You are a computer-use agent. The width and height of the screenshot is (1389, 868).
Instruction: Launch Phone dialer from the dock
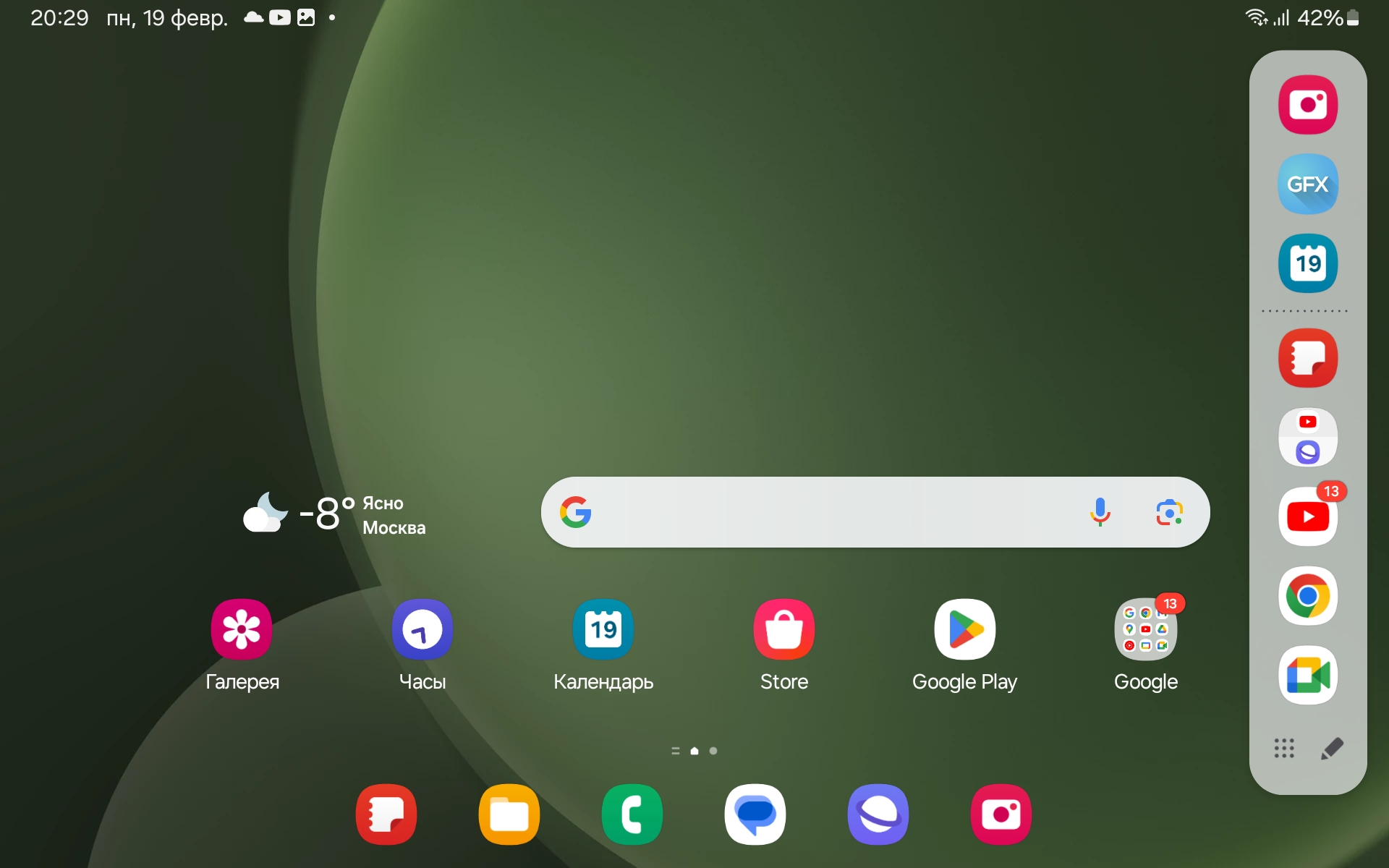coord(632,814)
